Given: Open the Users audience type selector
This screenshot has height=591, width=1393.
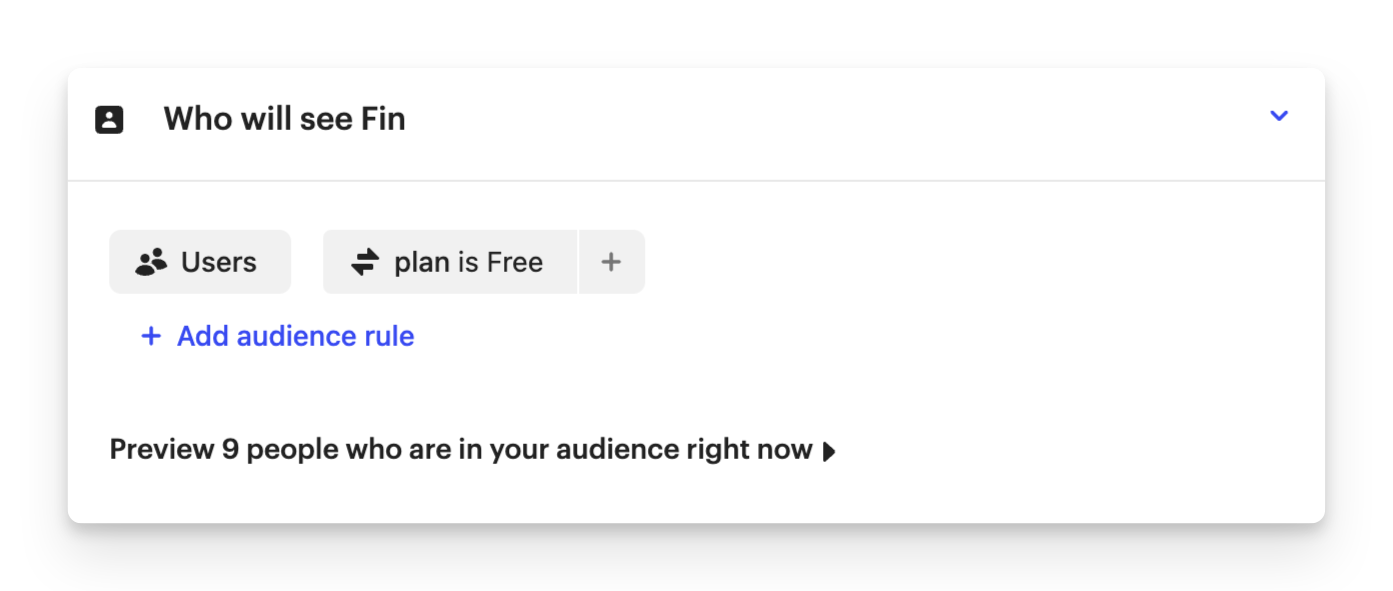Looking at the screenshot, I should pyautogui.click(x=200, y=262).
